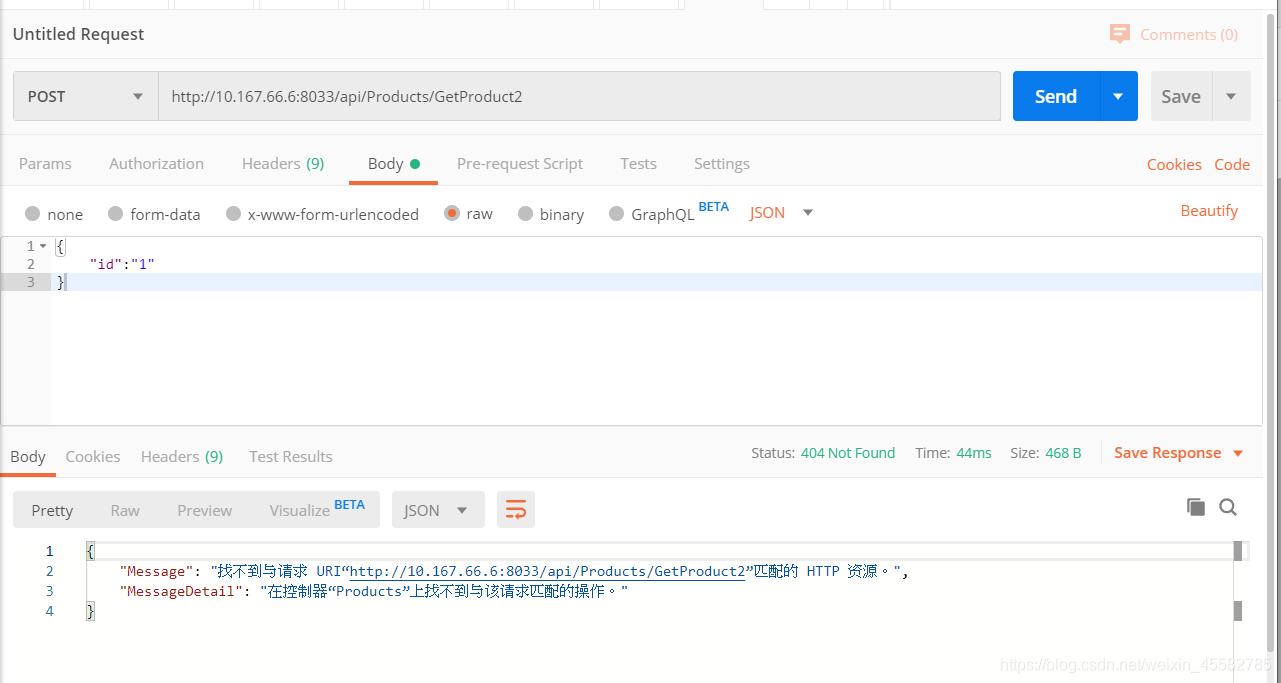Switch to the Authorization tab
Viewport: 1281px width, 683px height.
click(156, 164)
